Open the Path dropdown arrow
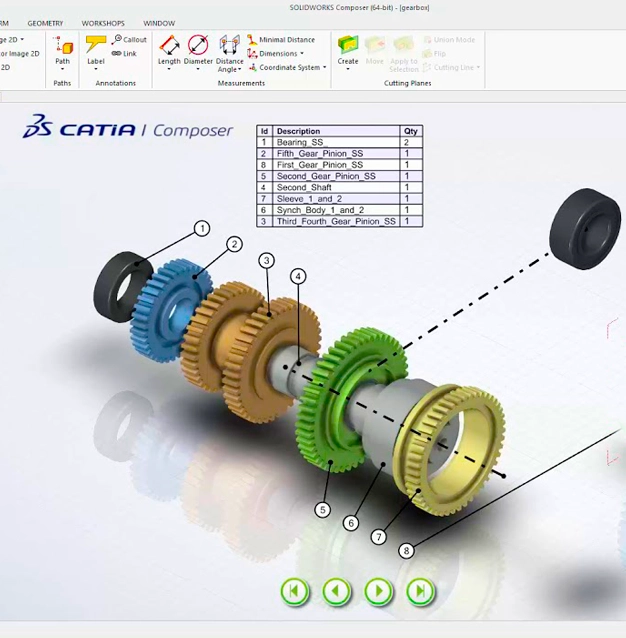 coord(62,69)
